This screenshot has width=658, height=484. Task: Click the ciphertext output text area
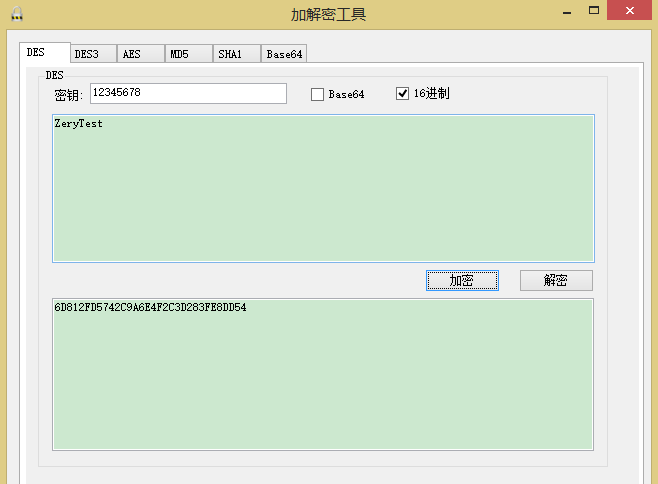pyautogui.click(x=323, y=374)
